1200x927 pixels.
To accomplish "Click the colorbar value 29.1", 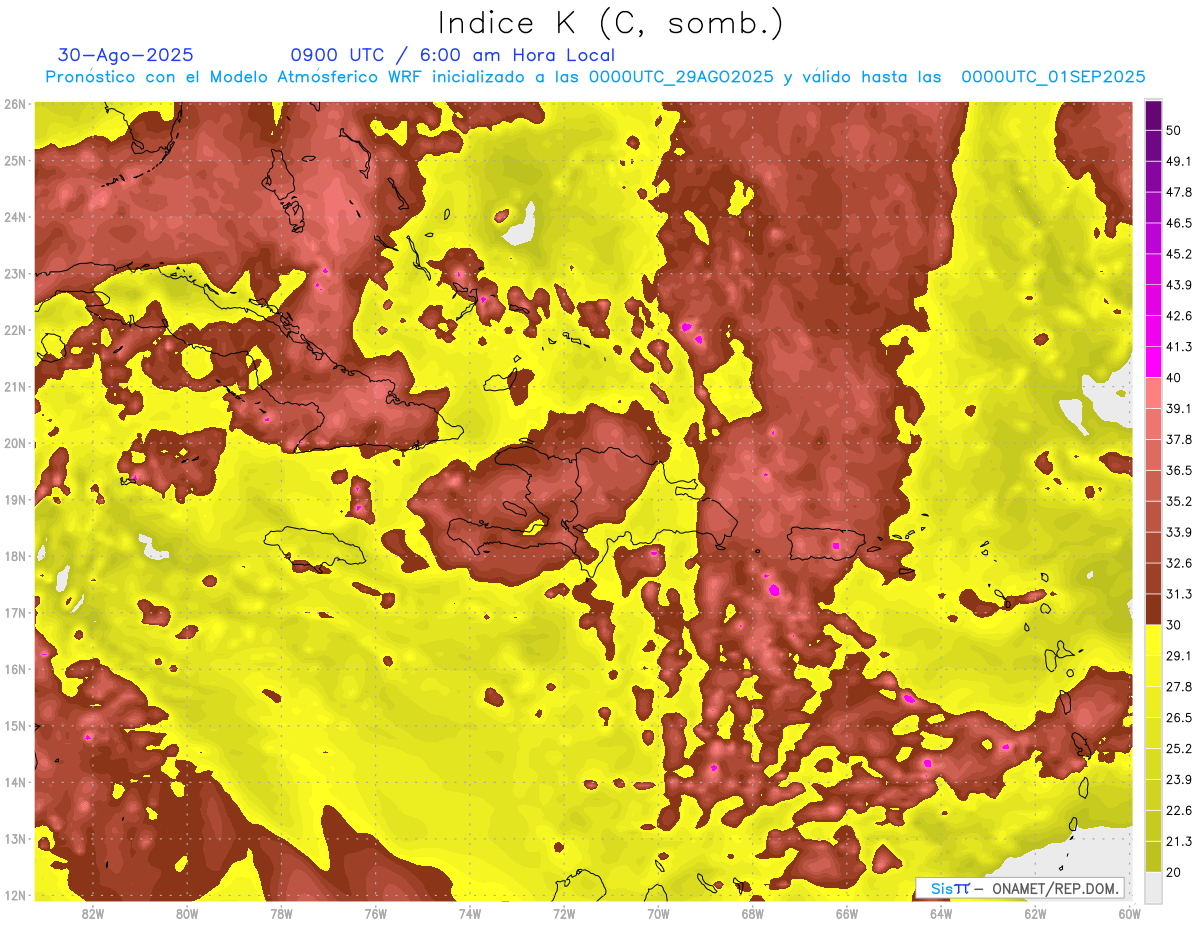I will tap(1178, 656).
